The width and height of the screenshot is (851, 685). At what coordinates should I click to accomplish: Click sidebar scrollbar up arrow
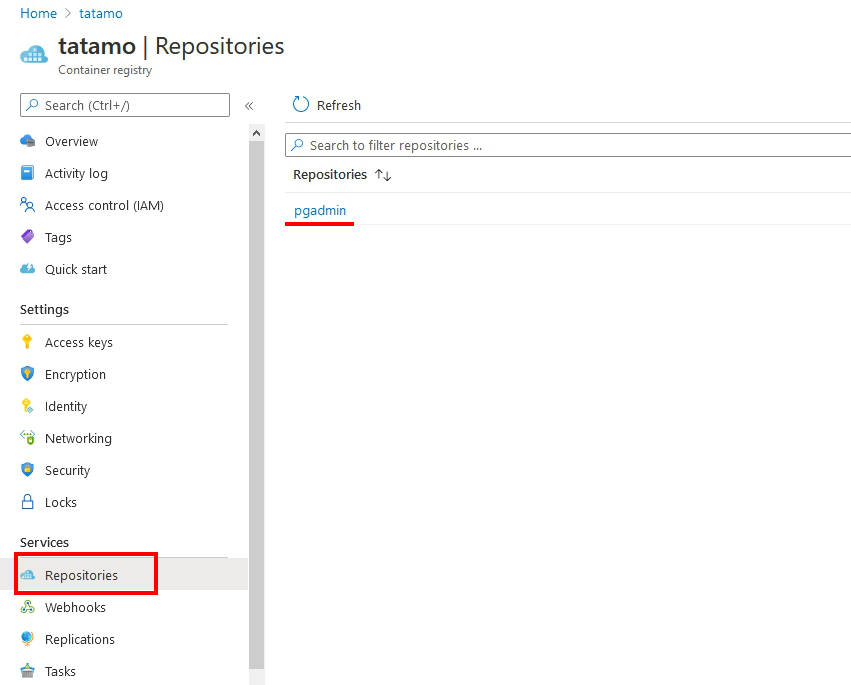(257, 133)
